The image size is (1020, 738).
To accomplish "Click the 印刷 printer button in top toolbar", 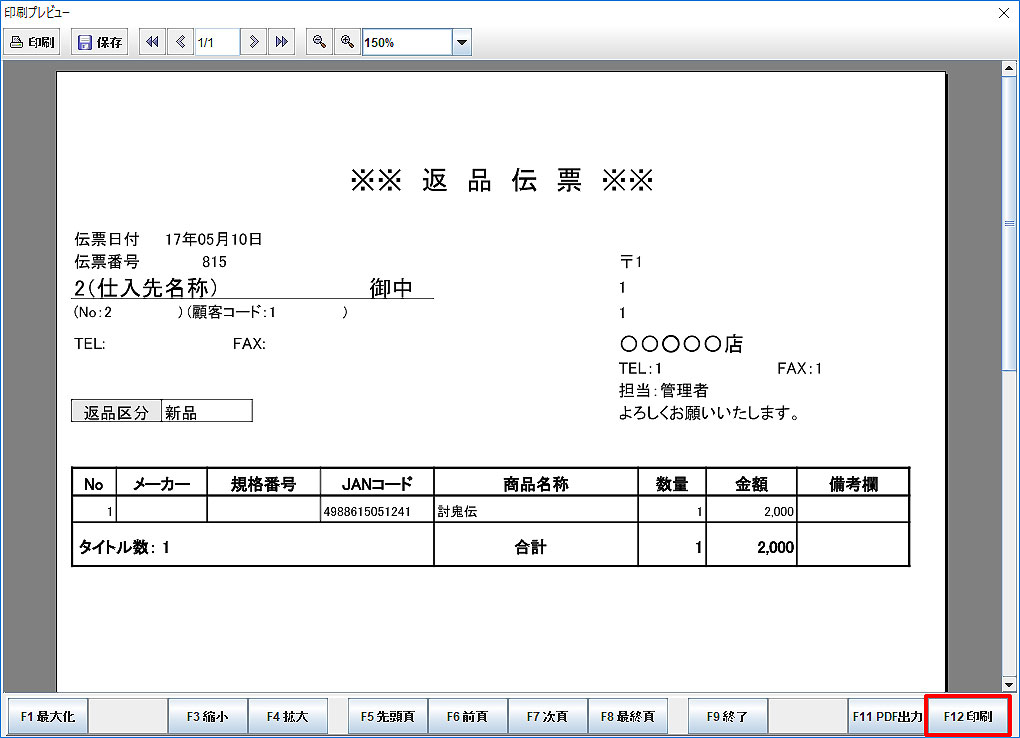I will pyautogui.click(x=33, y=42).
